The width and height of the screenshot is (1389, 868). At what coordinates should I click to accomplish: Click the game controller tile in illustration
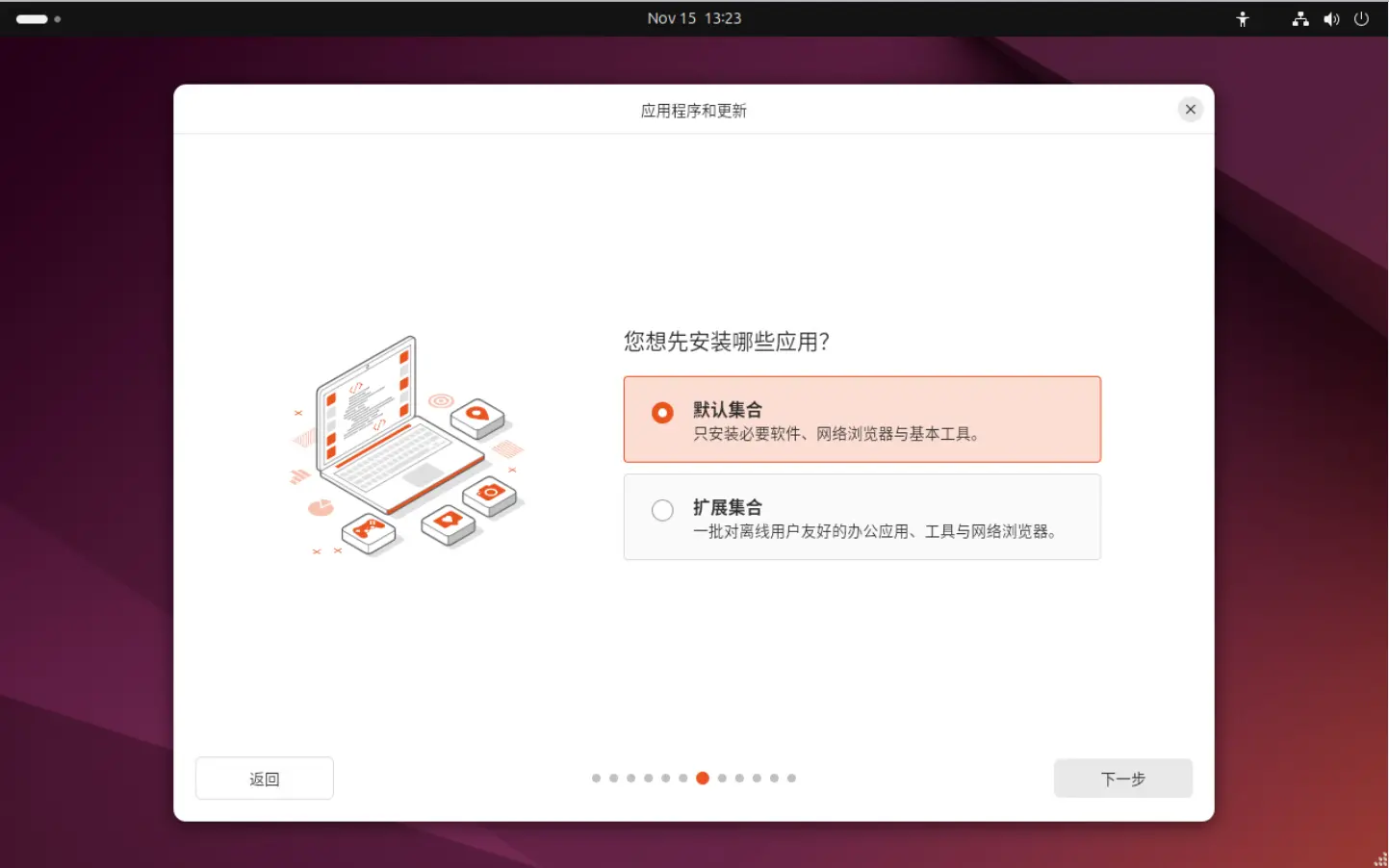click(369, 530)
